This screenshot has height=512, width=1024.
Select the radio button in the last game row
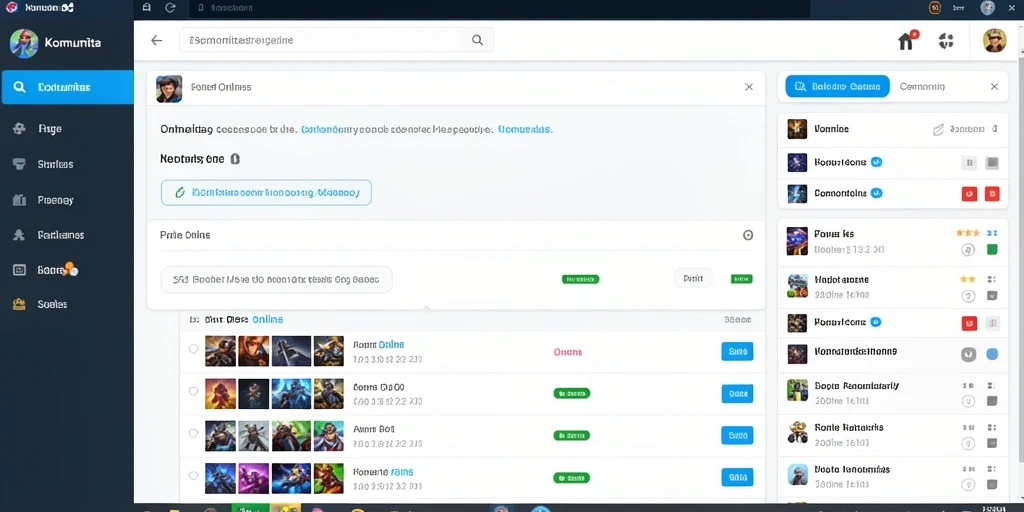click(193, 475)
